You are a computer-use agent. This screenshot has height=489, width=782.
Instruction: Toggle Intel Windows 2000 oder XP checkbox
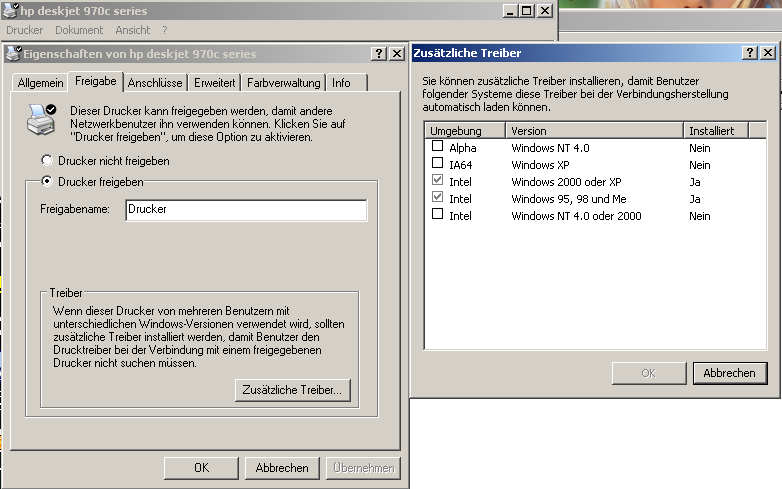(x=437, y=180)
